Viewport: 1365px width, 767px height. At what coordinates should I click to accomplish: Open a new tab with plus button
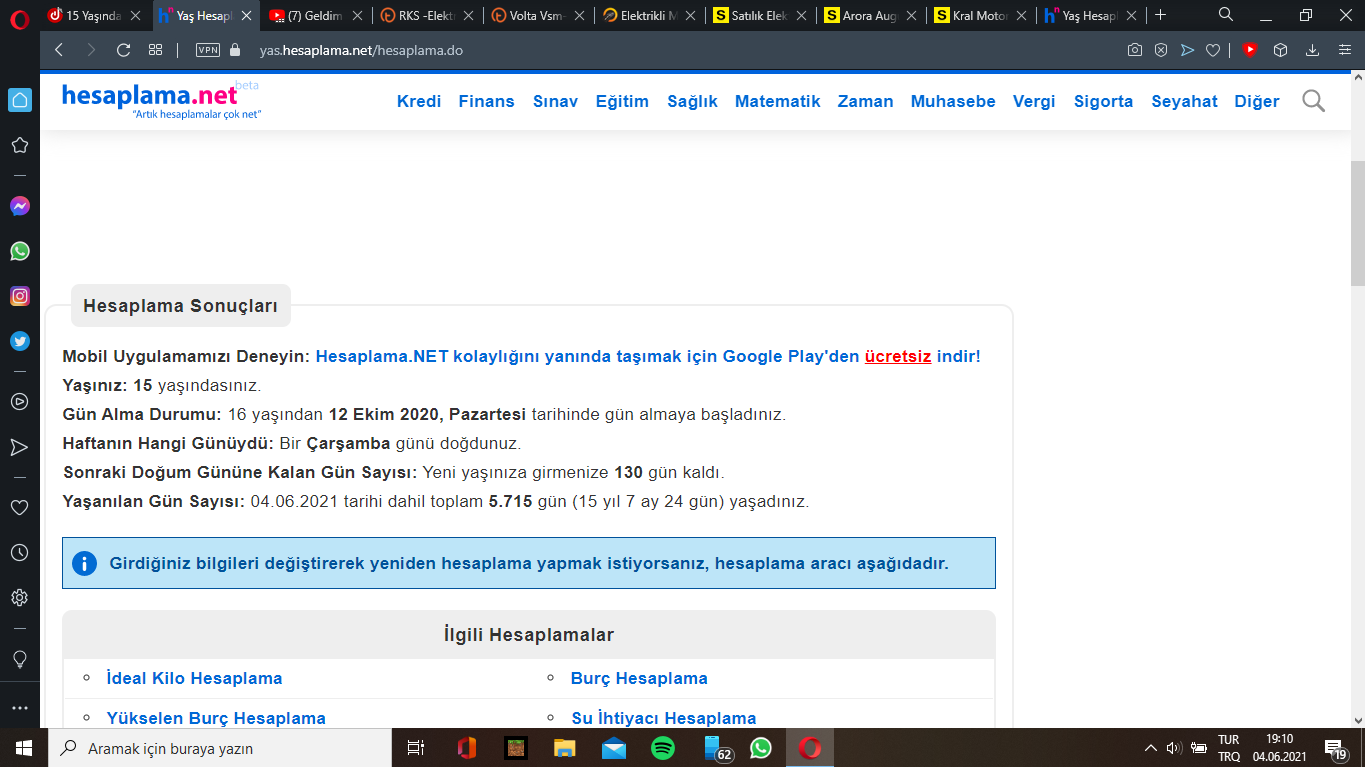coord(1160,15)
